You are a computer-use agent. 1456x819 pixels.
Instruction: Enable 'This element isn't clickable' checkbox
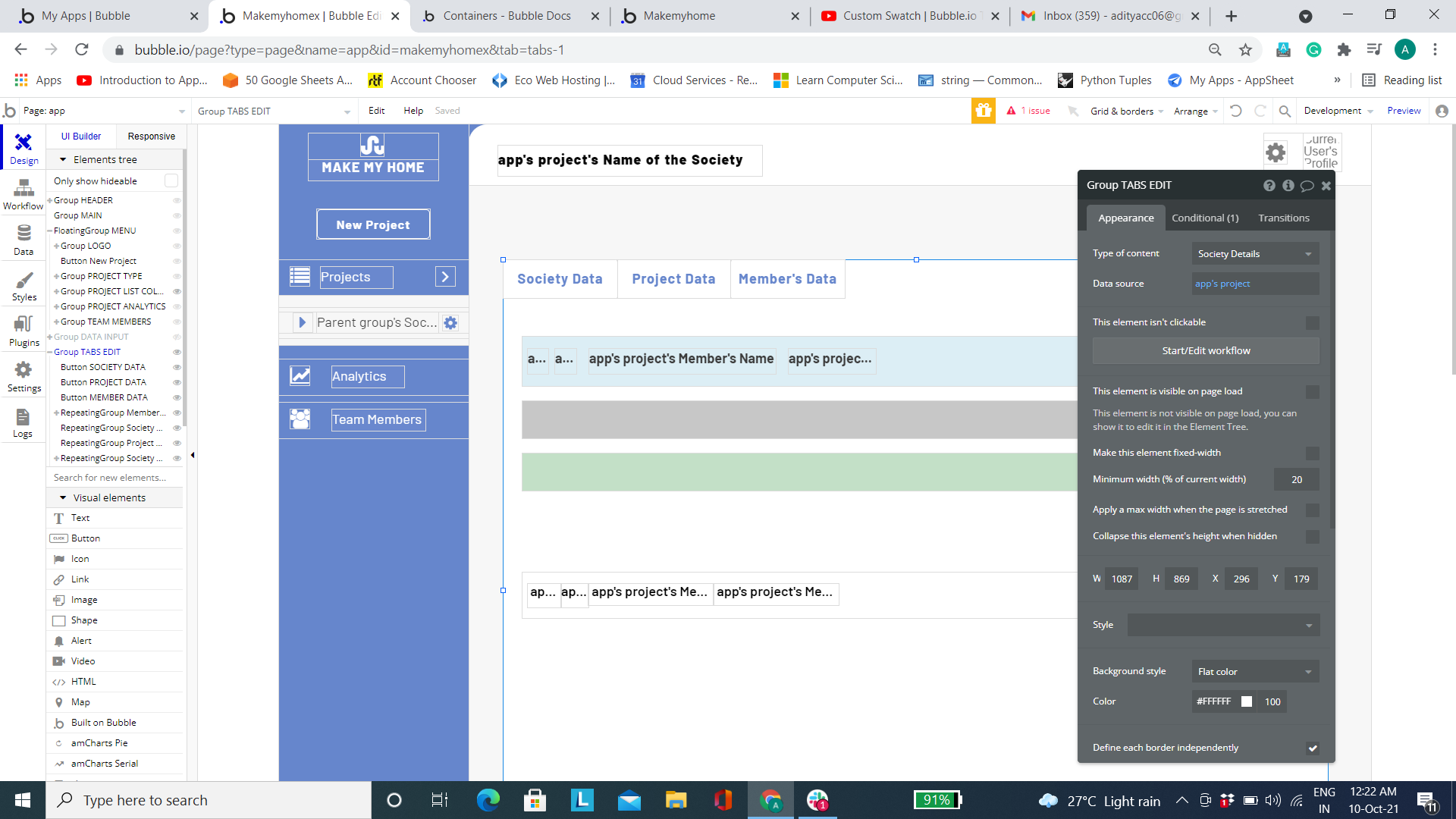coord(1312,323)
